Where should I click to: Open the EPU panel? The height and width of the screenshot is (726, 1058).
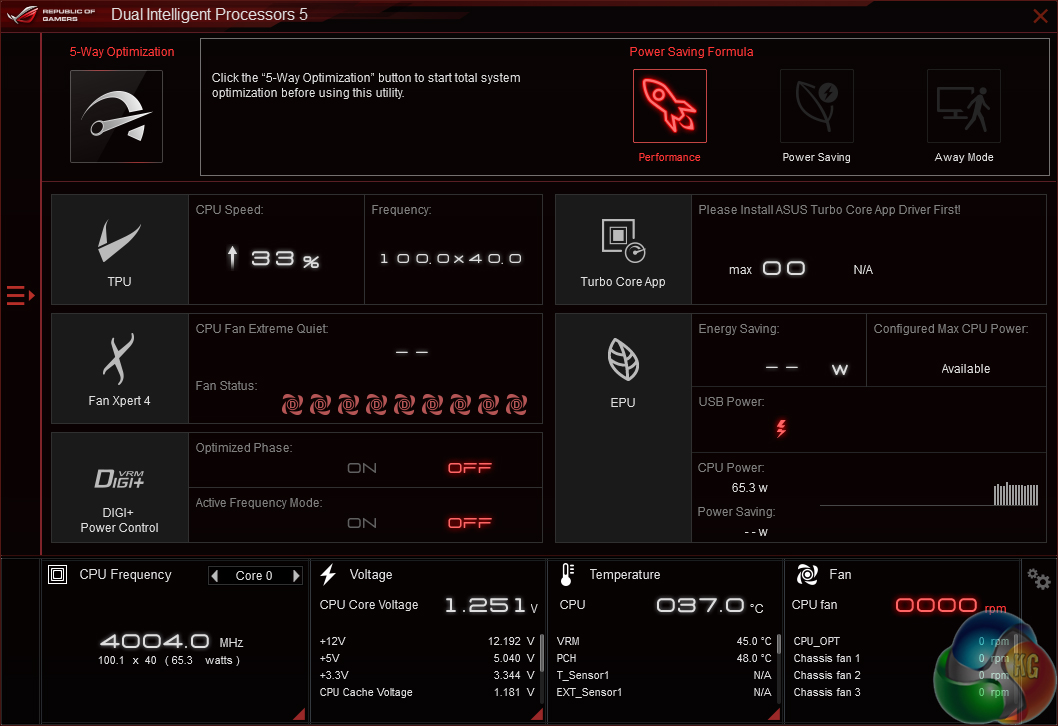[623, 428]
